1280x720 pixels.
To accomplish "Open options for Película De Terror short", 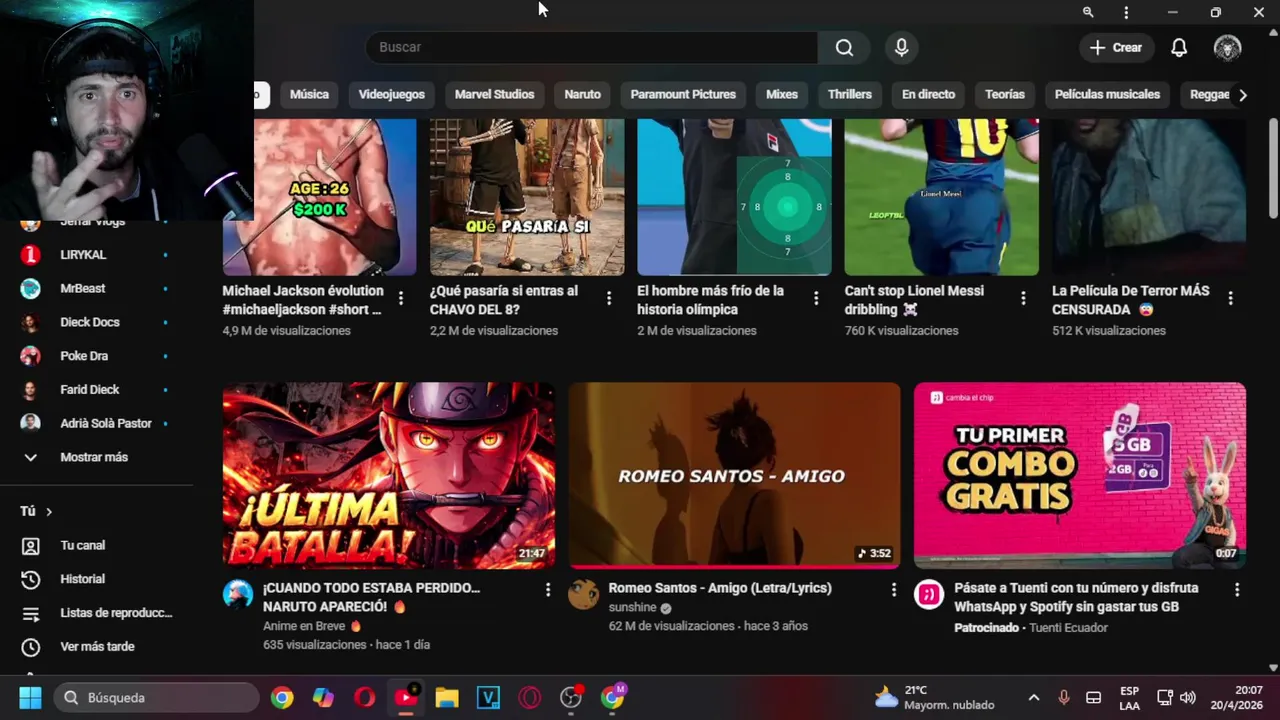I will click(1230, 298).
